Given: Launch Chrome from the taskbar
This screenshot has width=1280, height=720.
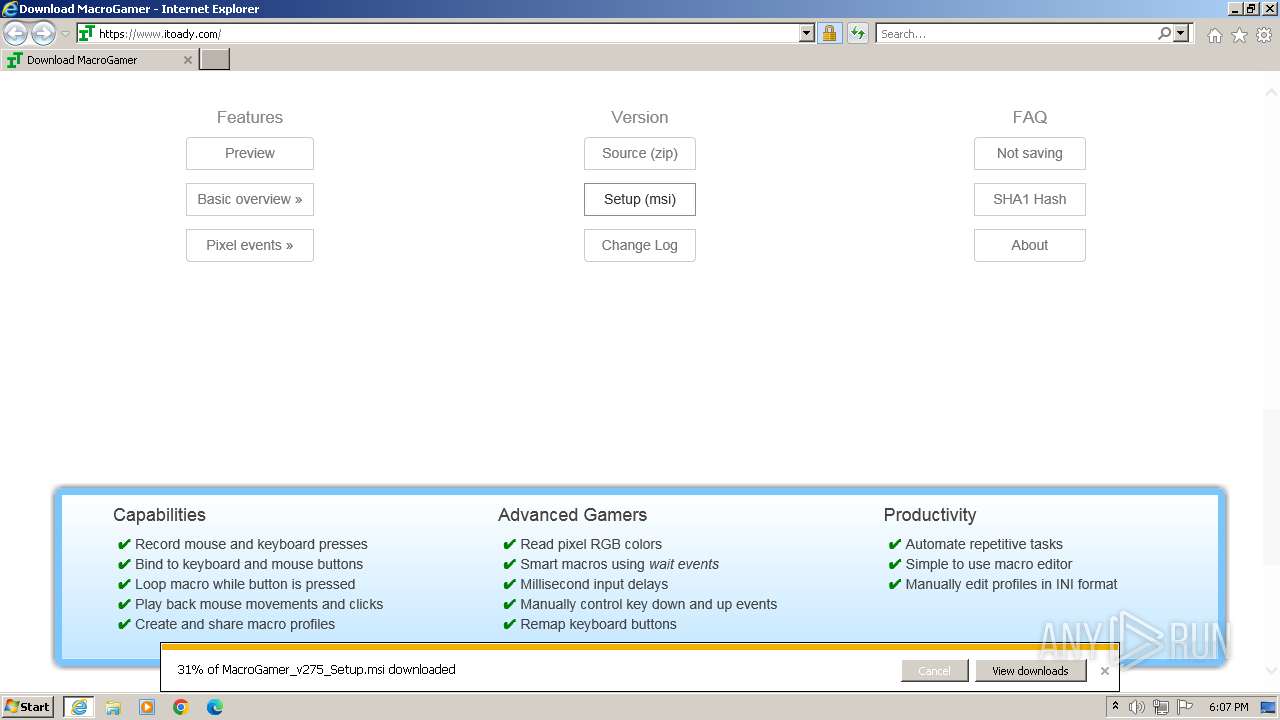Looking at the screenshot, I should click(181, 707).
